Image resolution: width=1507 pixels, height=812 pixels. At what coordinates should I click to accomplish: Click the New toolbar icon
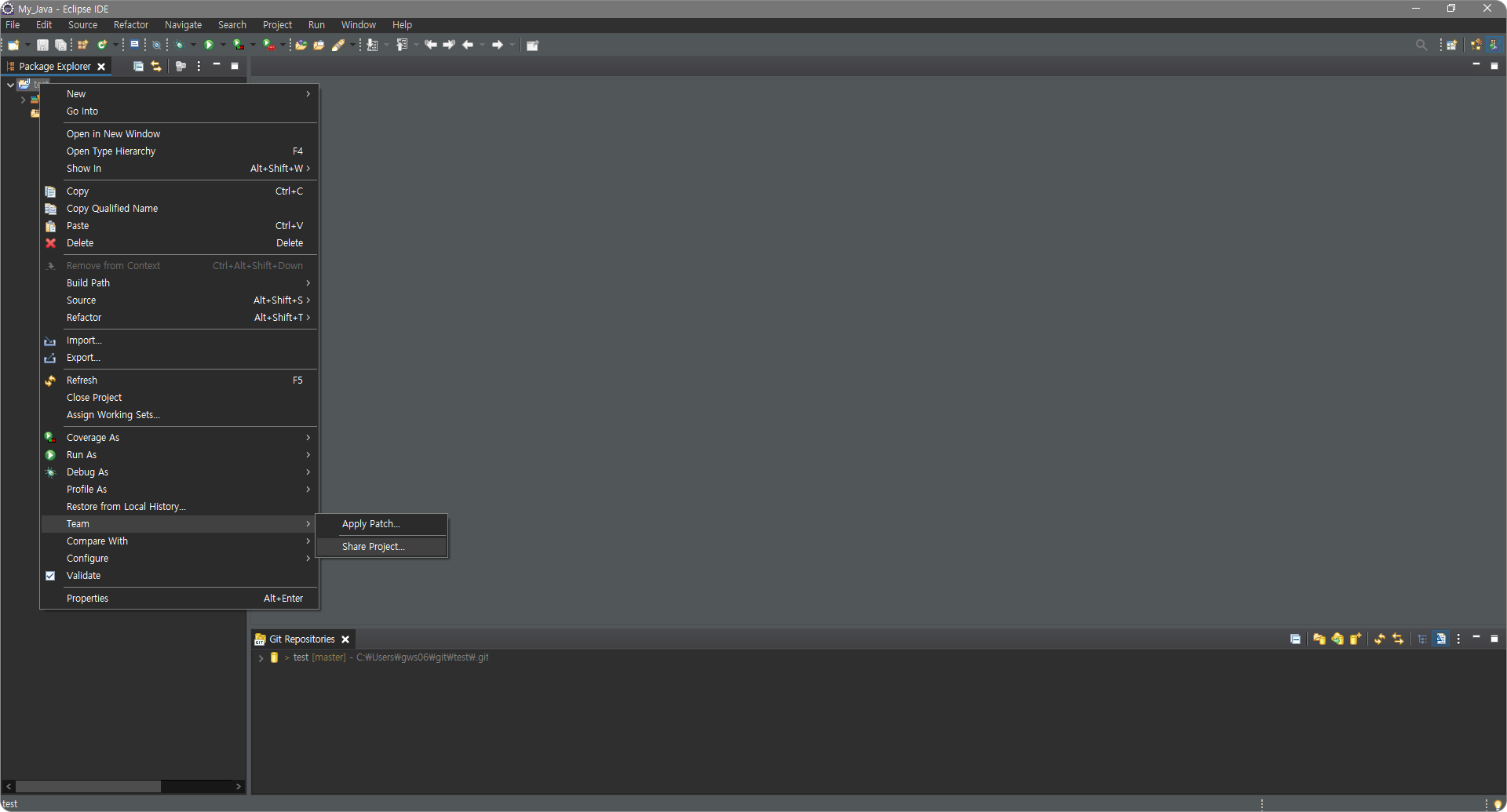tap(13, 46)
